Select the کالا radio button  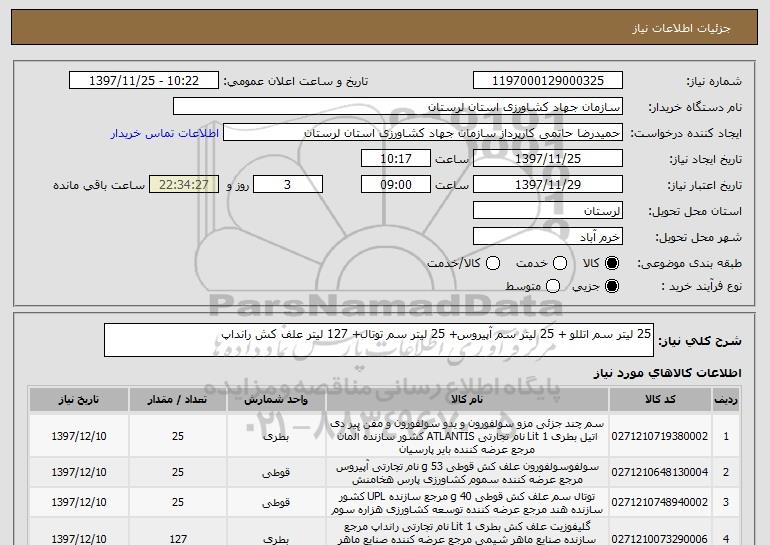click(612, 263)
